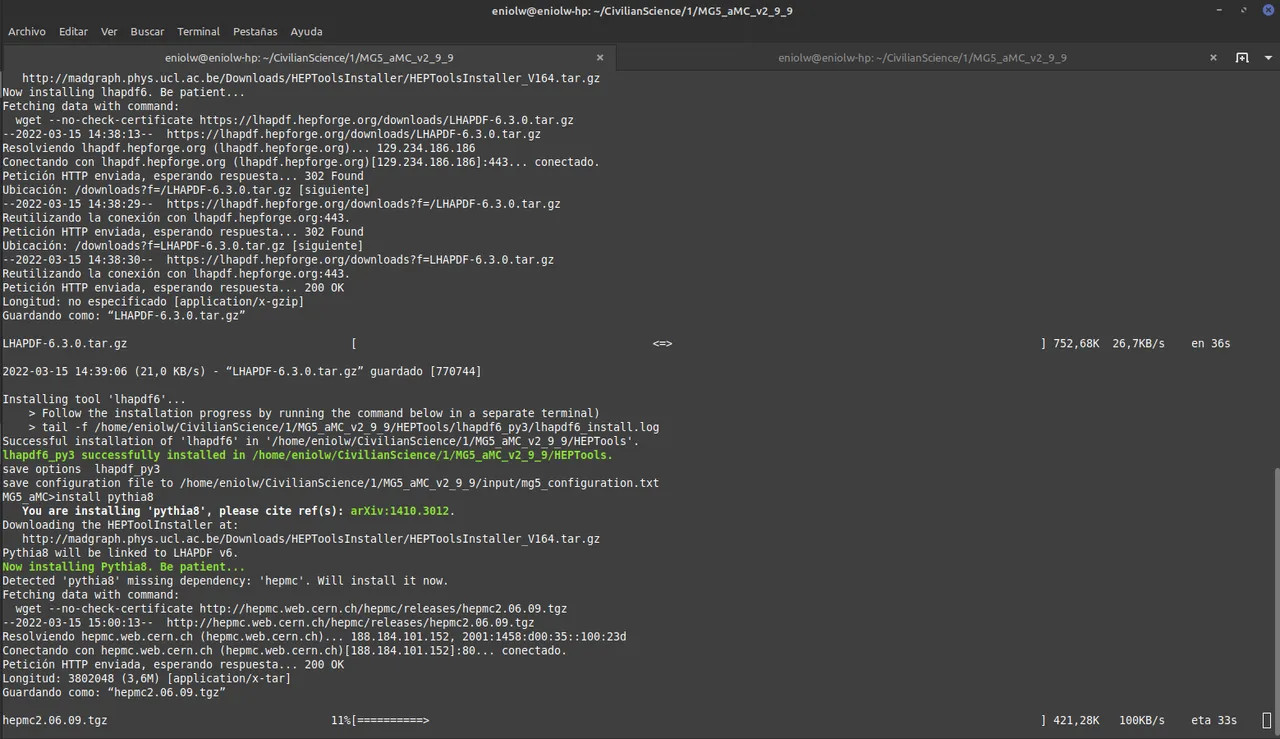Viewport: 1280px width, 739px height.
Task: Click the 'save configuration file to' line
Action: pyautogui.click(x=330, y=483)
